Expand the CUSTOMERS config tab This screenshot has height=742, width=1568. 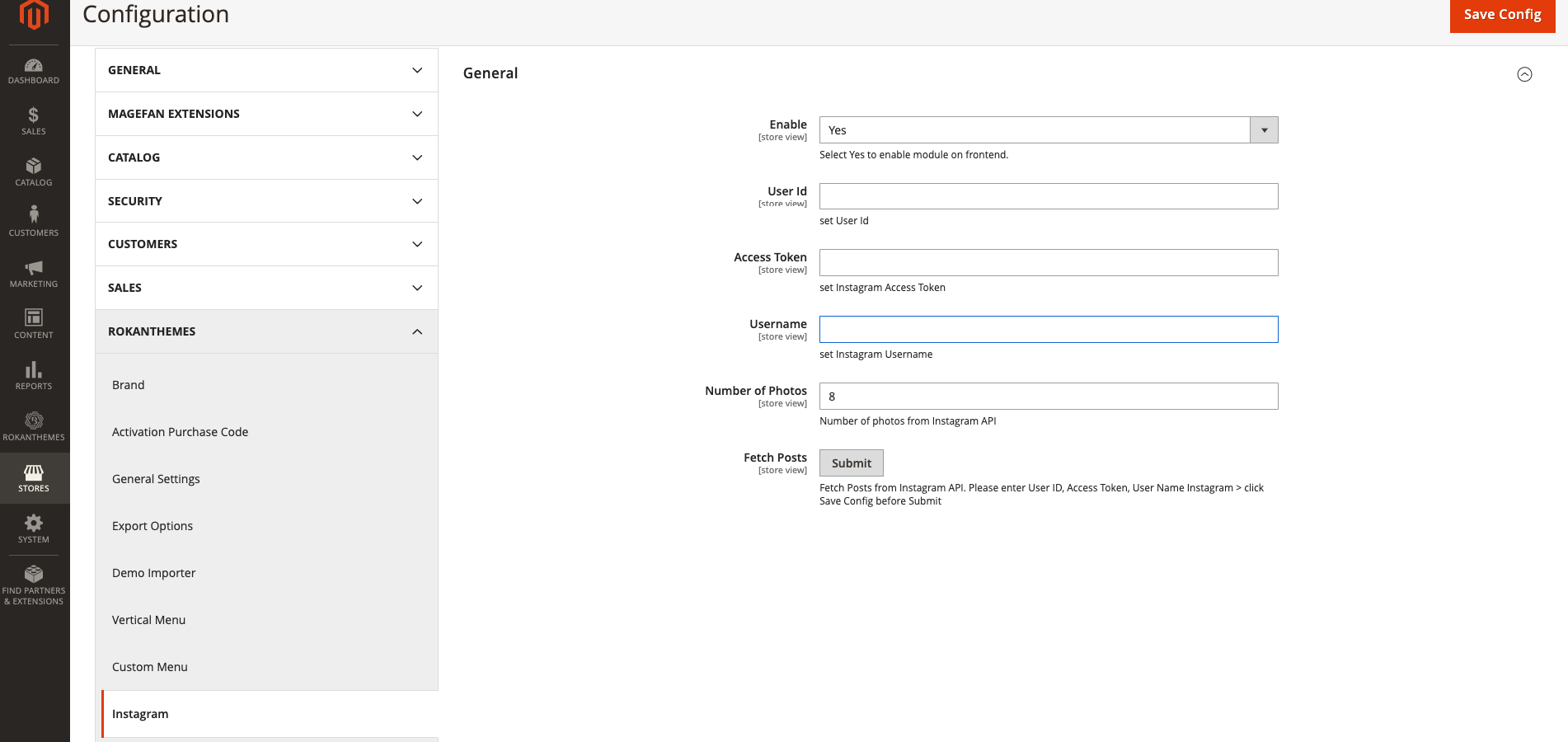tap(266, 244)
